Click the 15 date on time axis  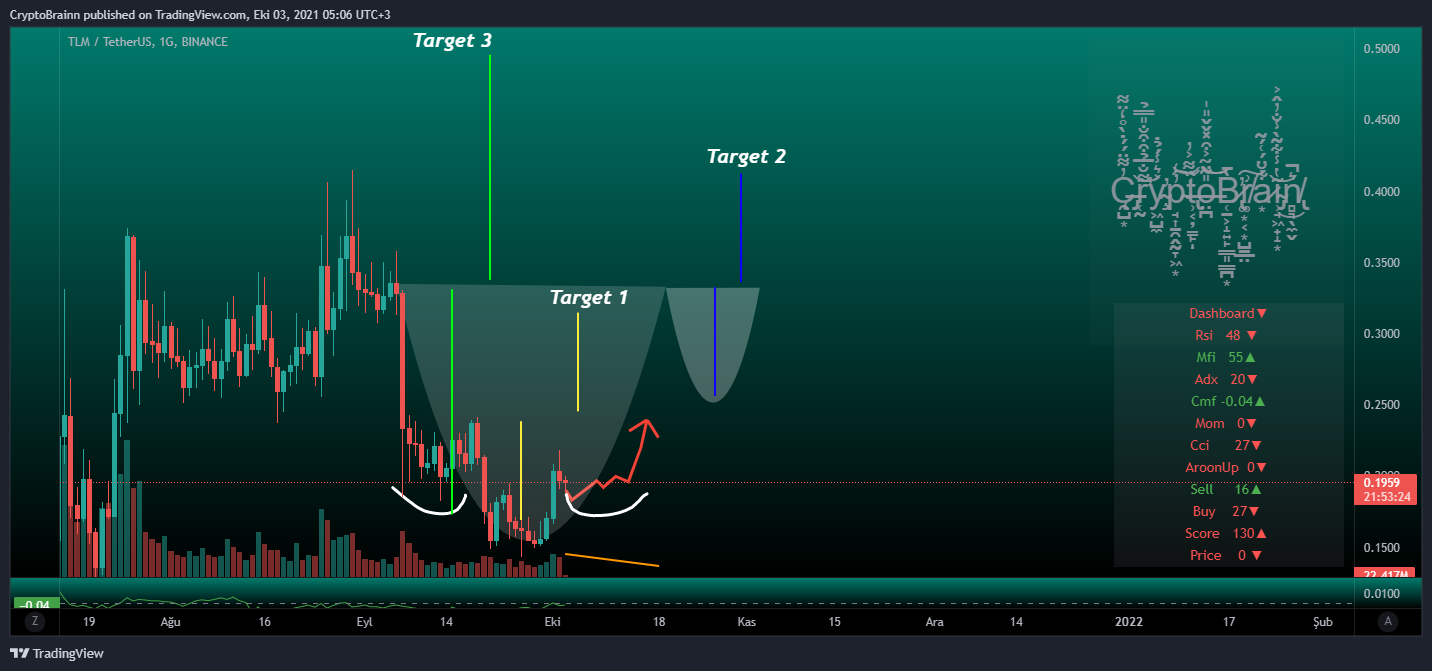[x=834, y=621]
